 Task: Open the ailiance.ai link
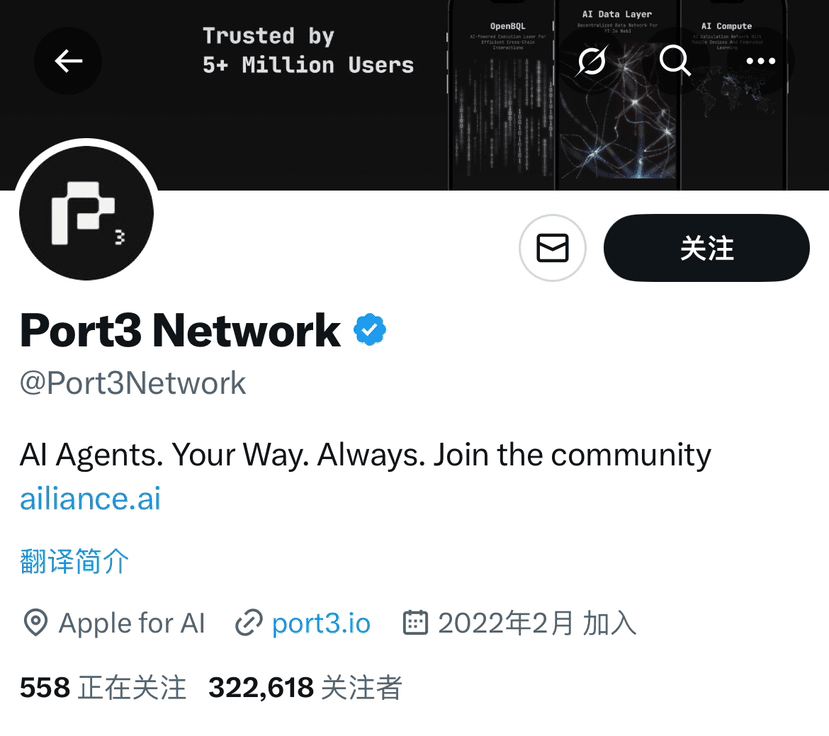pos(90,499)
